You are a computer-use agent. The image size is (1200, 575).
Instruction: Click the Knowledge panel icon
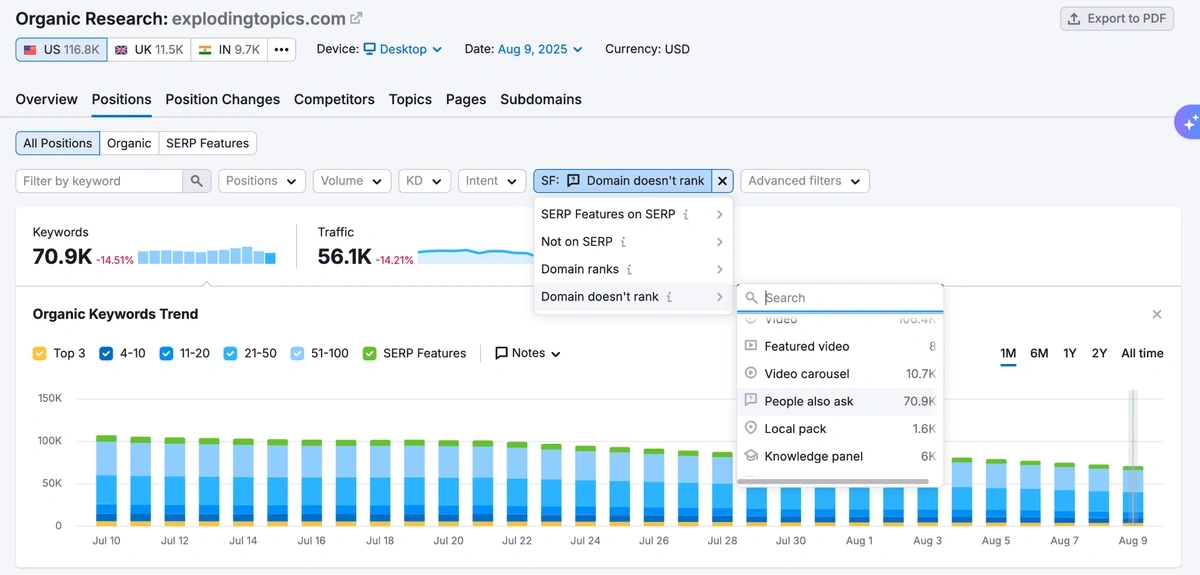(x=751, y=456)
